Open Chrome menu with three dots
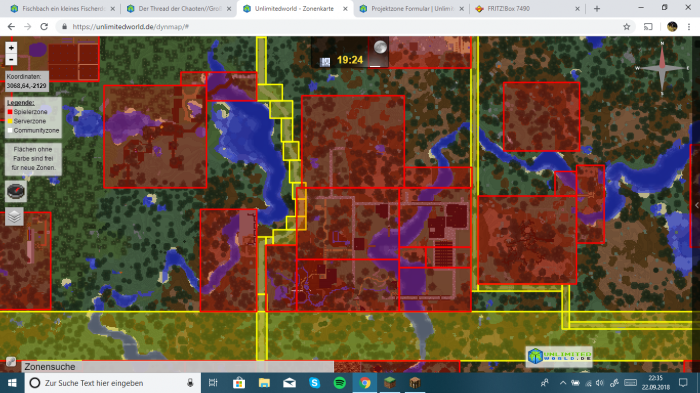 (689, 27)
